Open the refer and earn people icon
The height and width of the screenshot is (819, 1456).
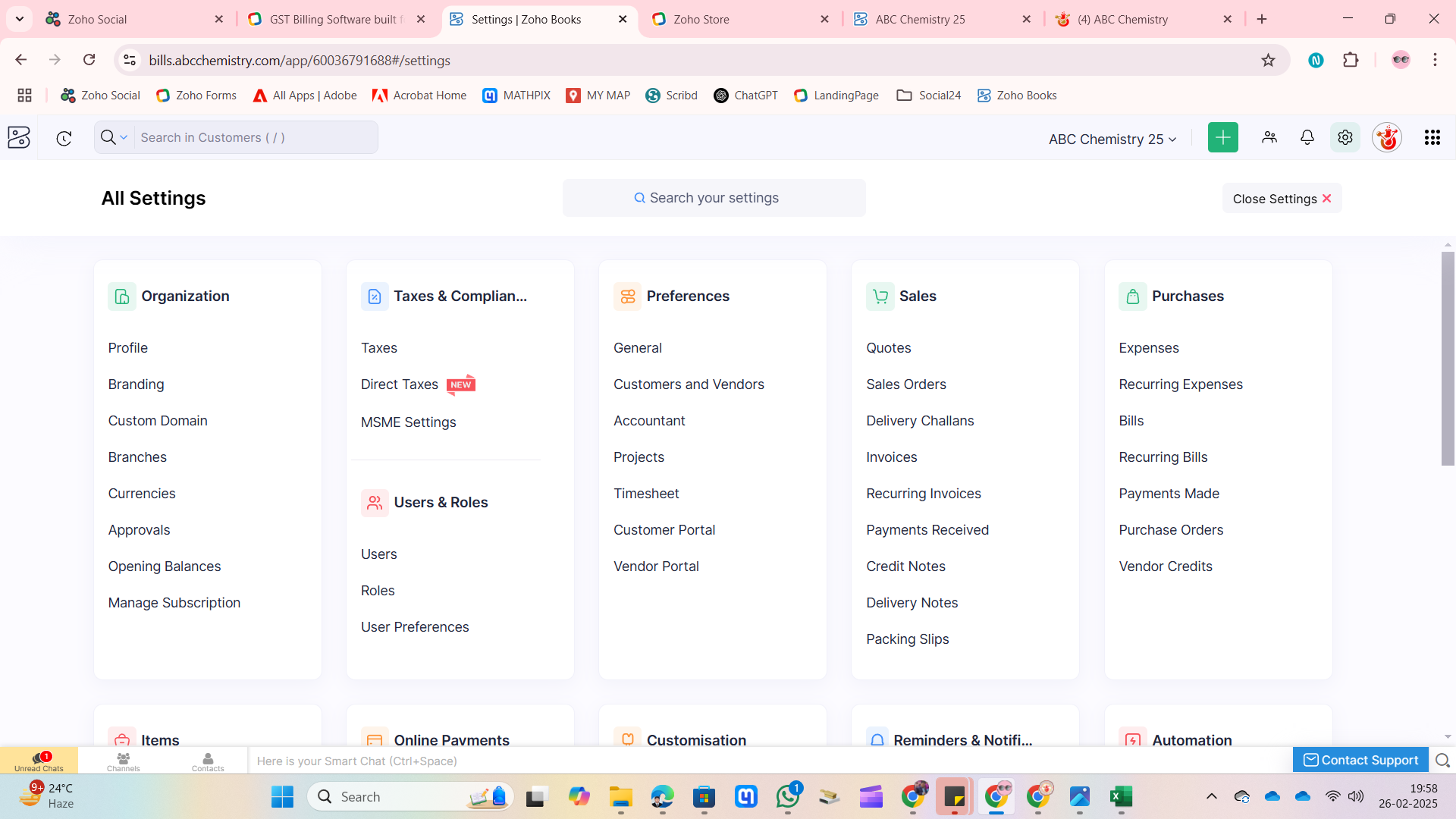pyautogui.click(x=1269, y=137)
